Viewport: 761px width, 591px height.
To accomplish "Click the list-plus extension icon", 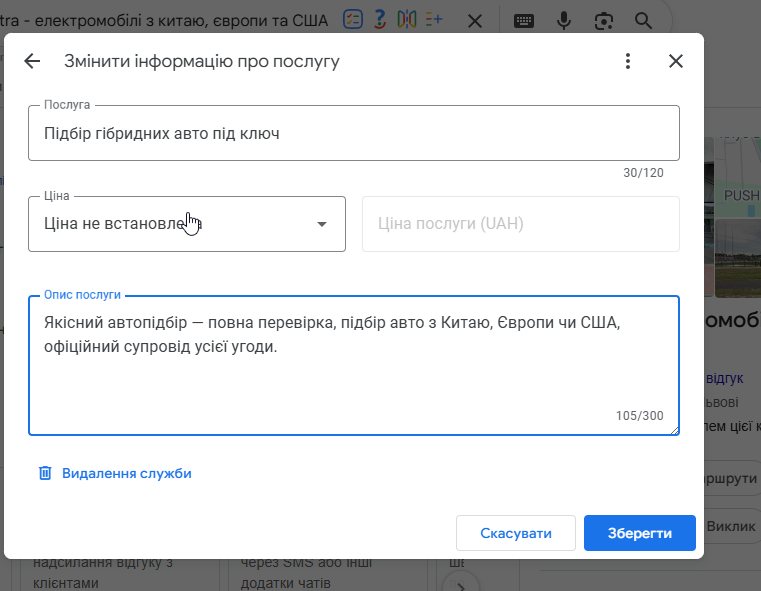I will [x=433, y=19].
